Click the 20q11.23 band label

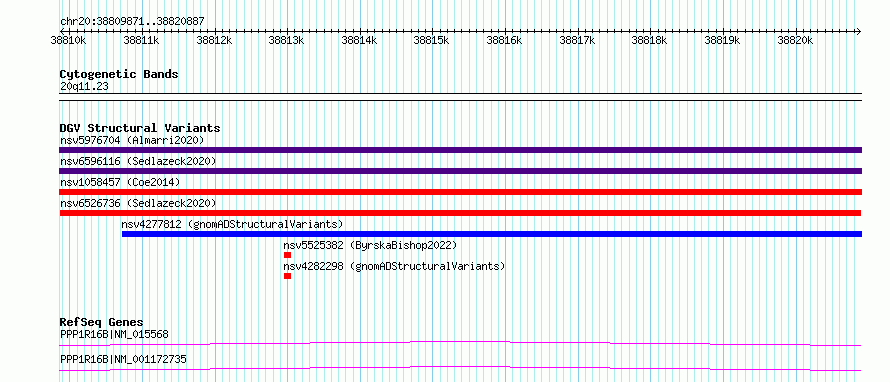(84, 87)
